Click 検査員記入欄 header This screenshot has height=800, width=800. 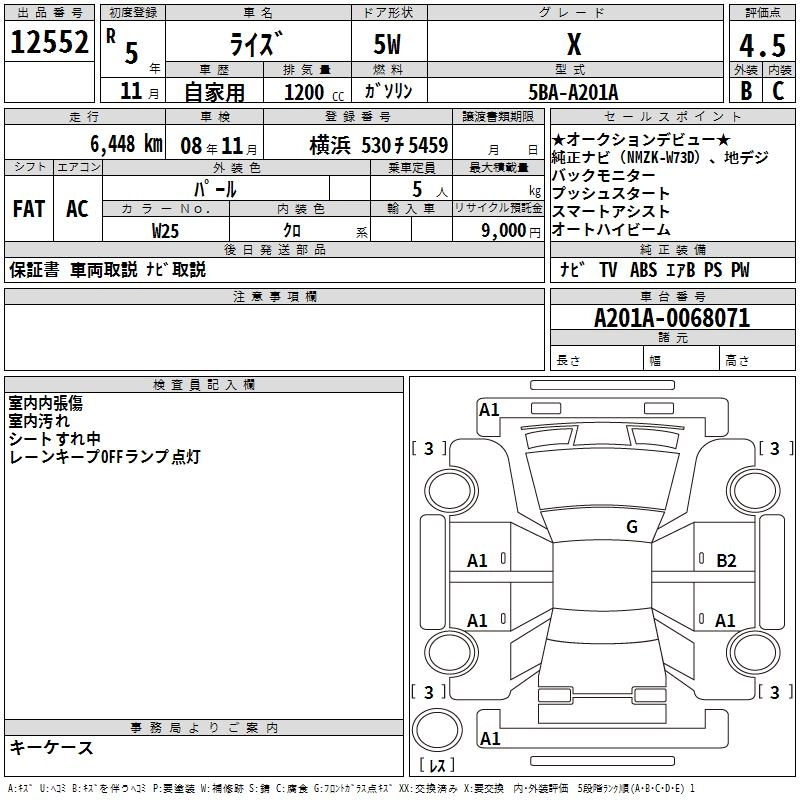pyautogui.click(x=204, y=385)
